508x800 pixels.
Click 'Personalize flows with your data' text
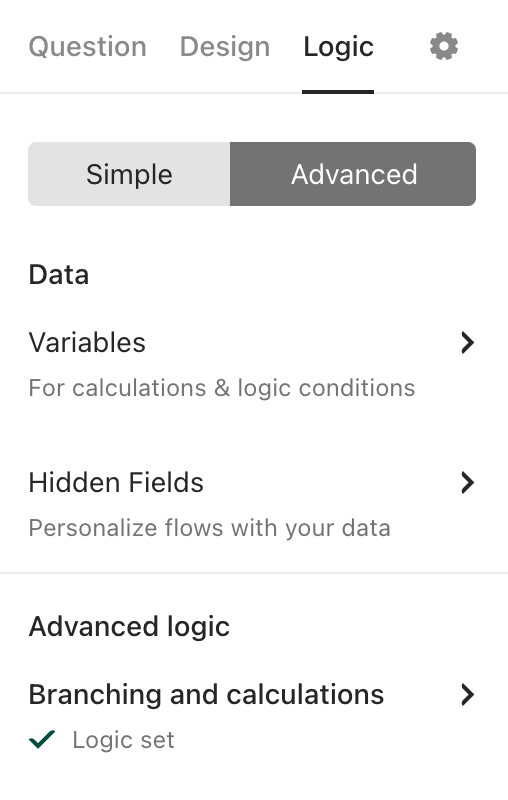[x=210, y=528]
